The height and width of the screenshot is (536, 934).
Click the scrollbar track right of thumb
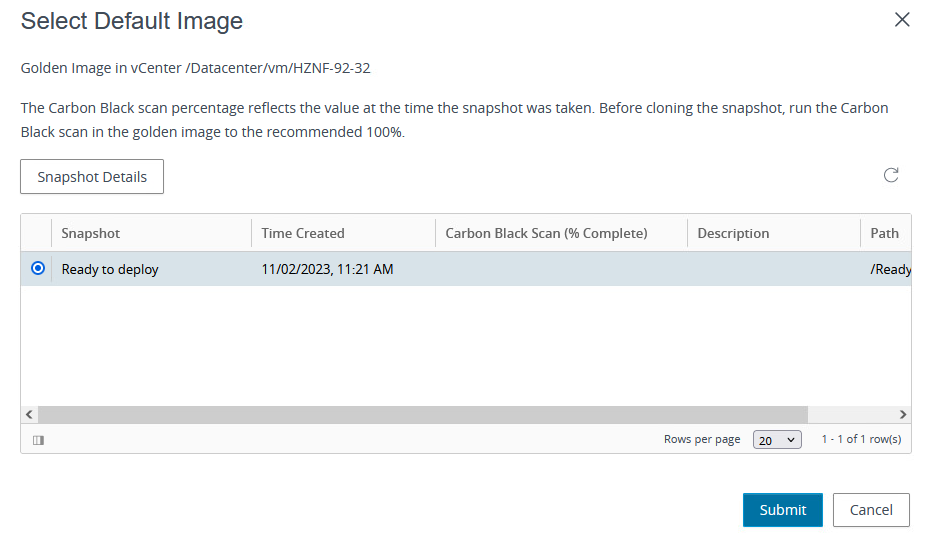[x=850, y=414]
